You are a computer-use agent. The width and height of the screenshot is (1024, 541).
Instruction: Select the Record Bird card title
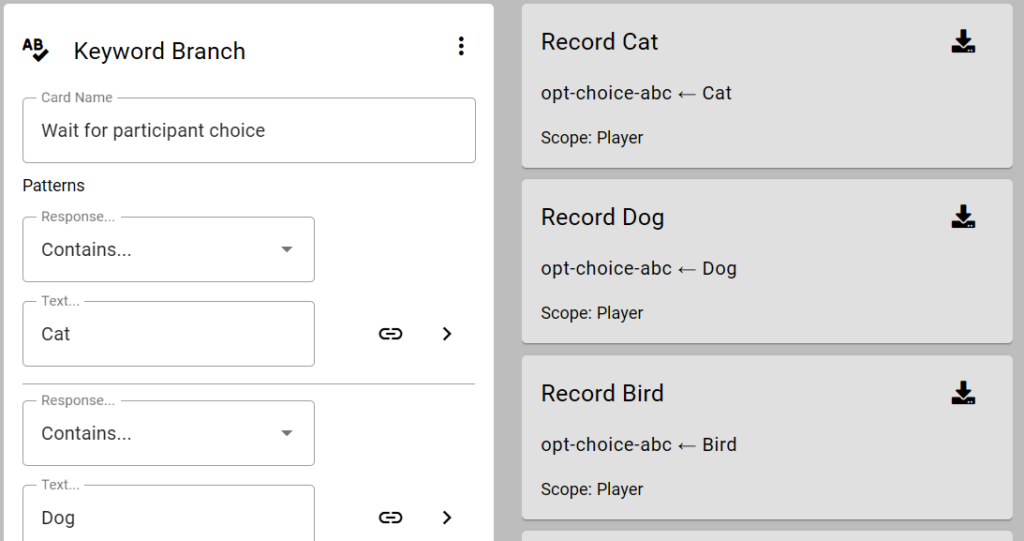[x=602, y=393]
